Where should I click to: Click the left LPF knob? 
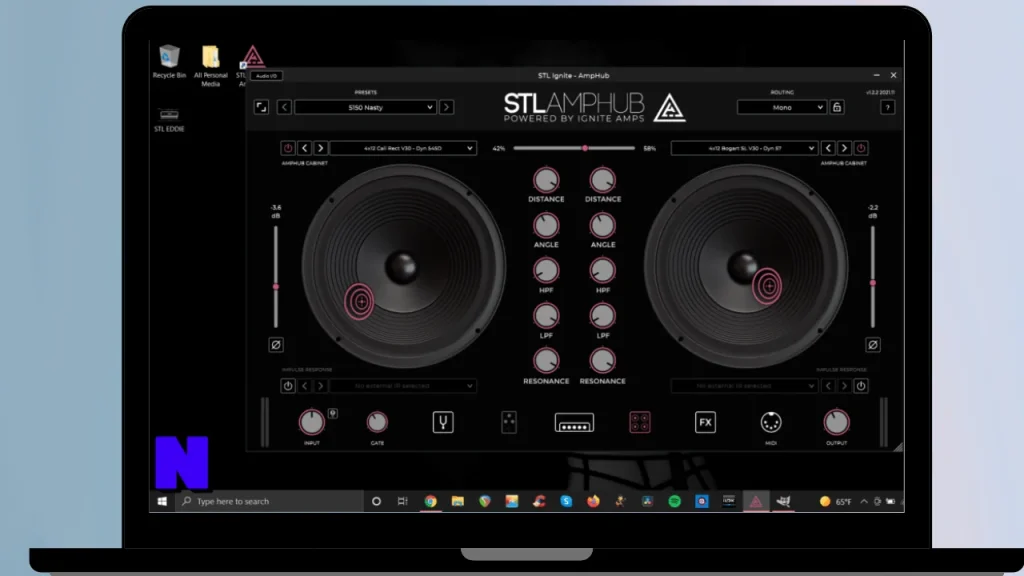pyautogui.click(x=546, y=316)
